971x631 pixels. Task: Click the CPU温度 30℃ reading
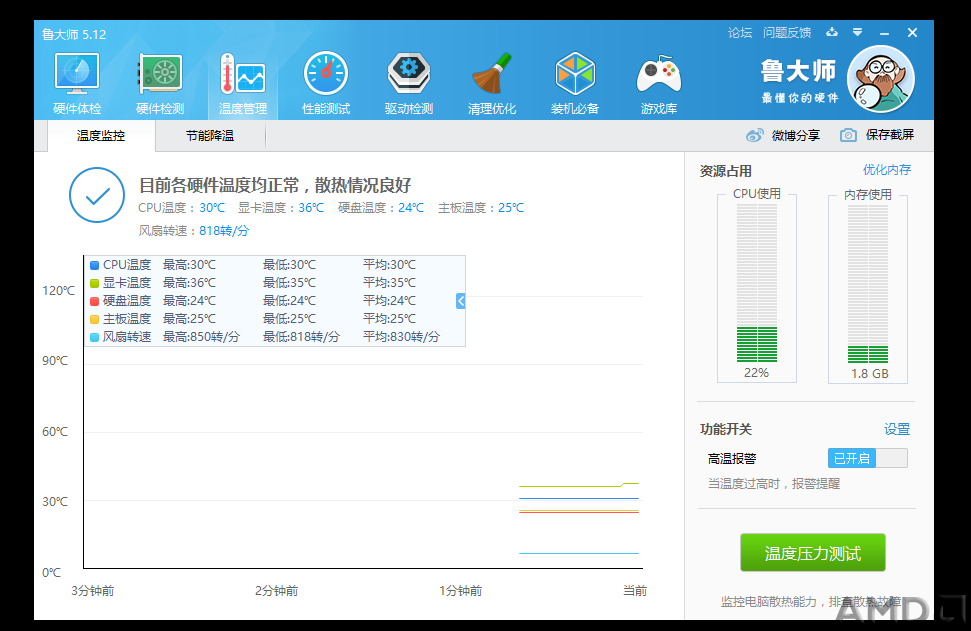click(x=181, y=208)
